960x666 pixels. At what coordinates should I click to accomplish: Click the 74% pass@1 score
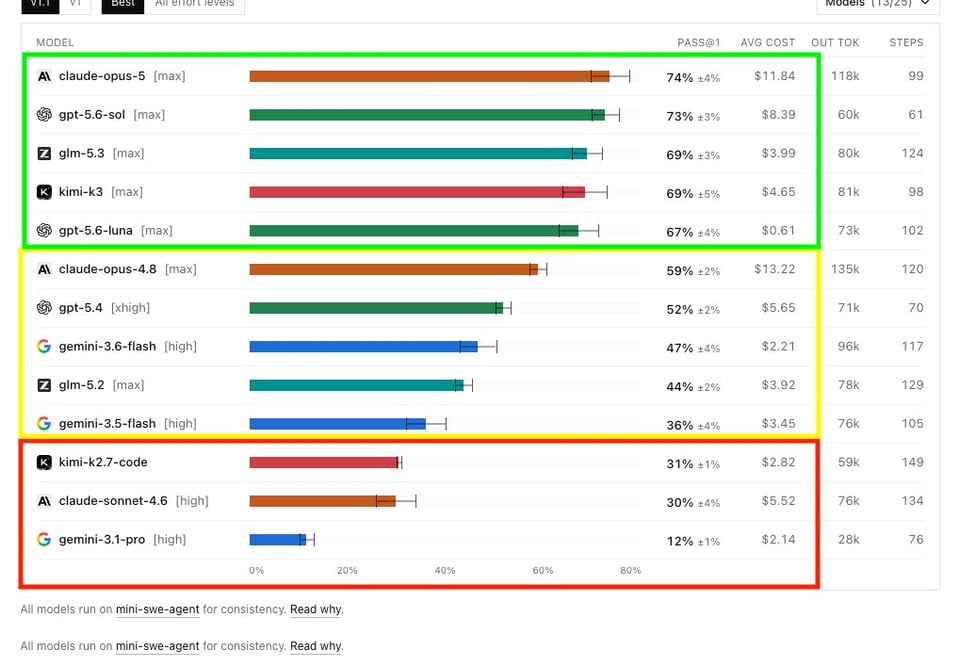click(x=680, y=78)
